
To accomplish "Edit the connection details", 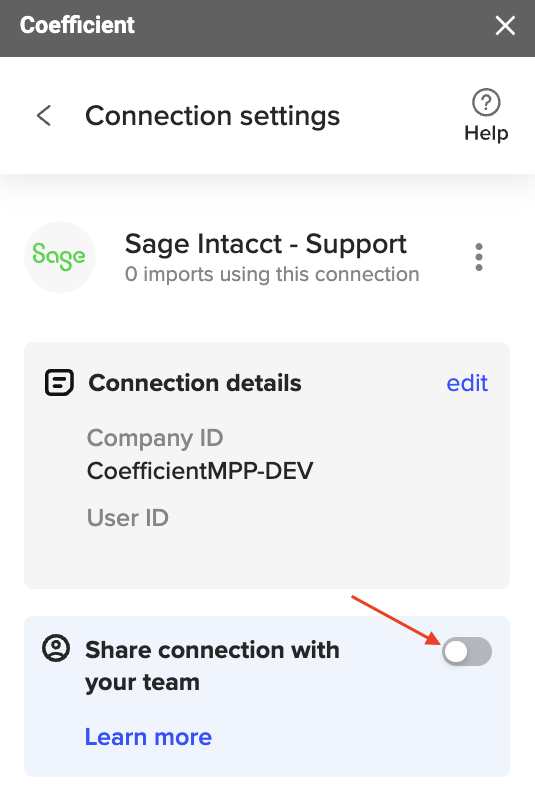I will pos(467,383).
